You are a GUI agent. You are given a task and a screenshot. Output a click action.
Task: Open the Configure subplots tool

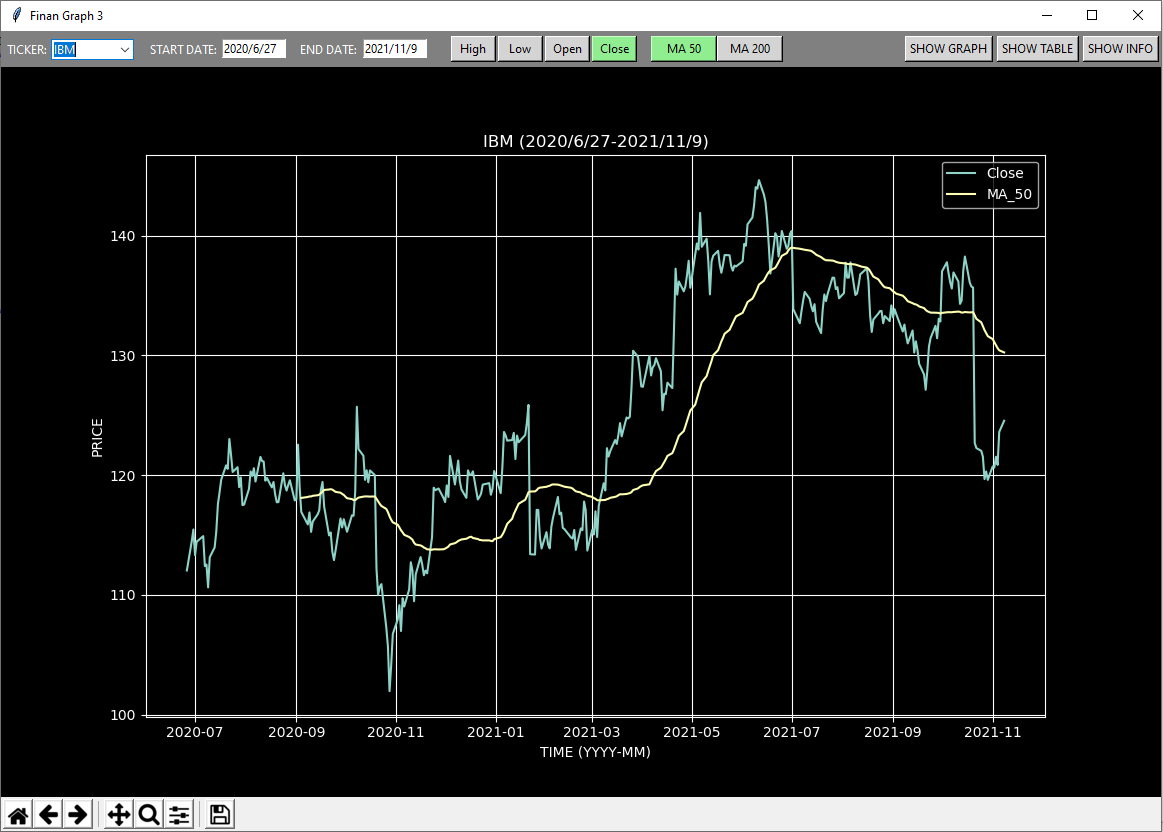pyautogui.click(x=179, y=815)
